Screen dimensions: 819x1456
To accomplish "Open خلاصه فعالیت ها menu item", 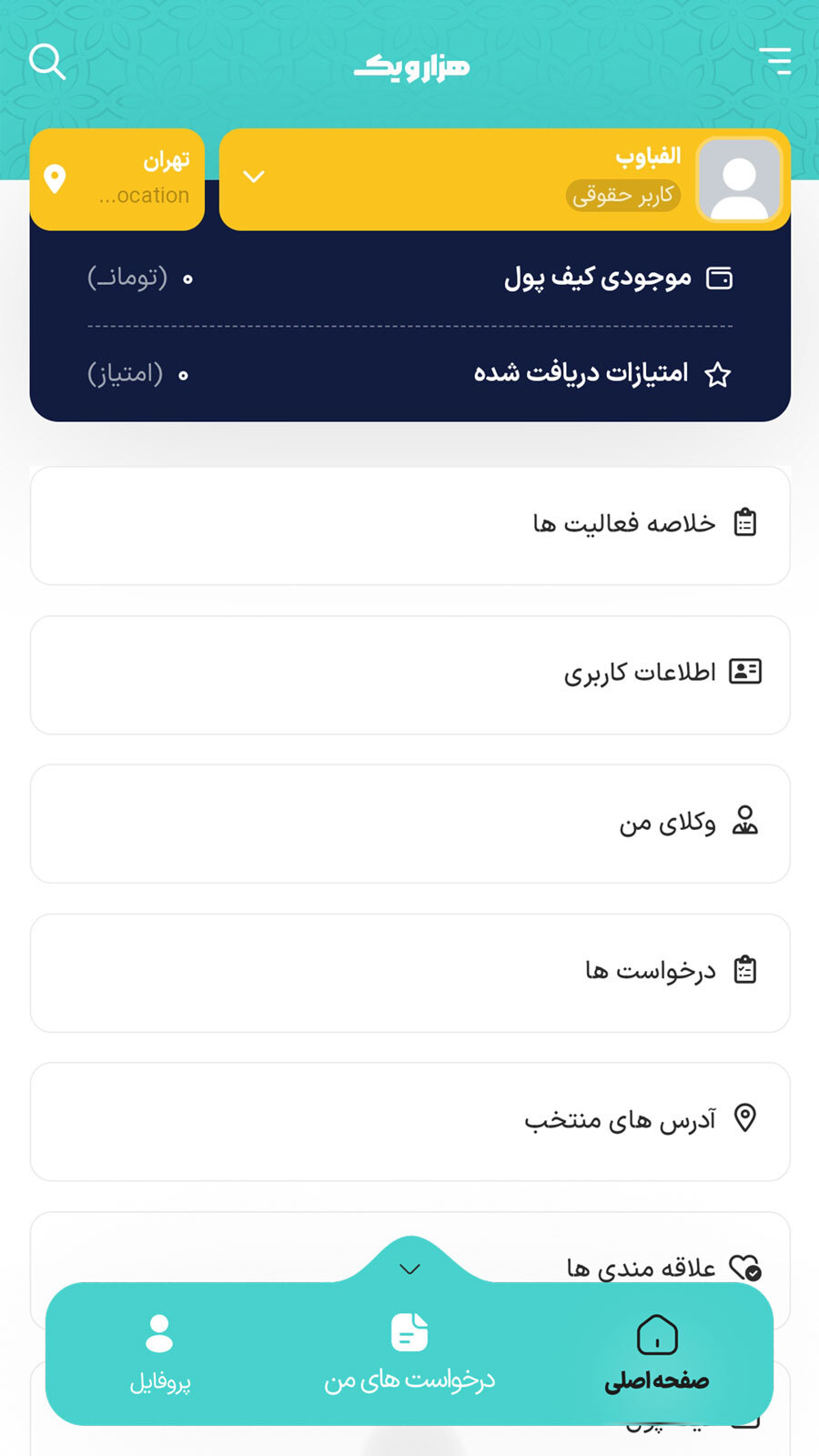I will pos(409,525).
